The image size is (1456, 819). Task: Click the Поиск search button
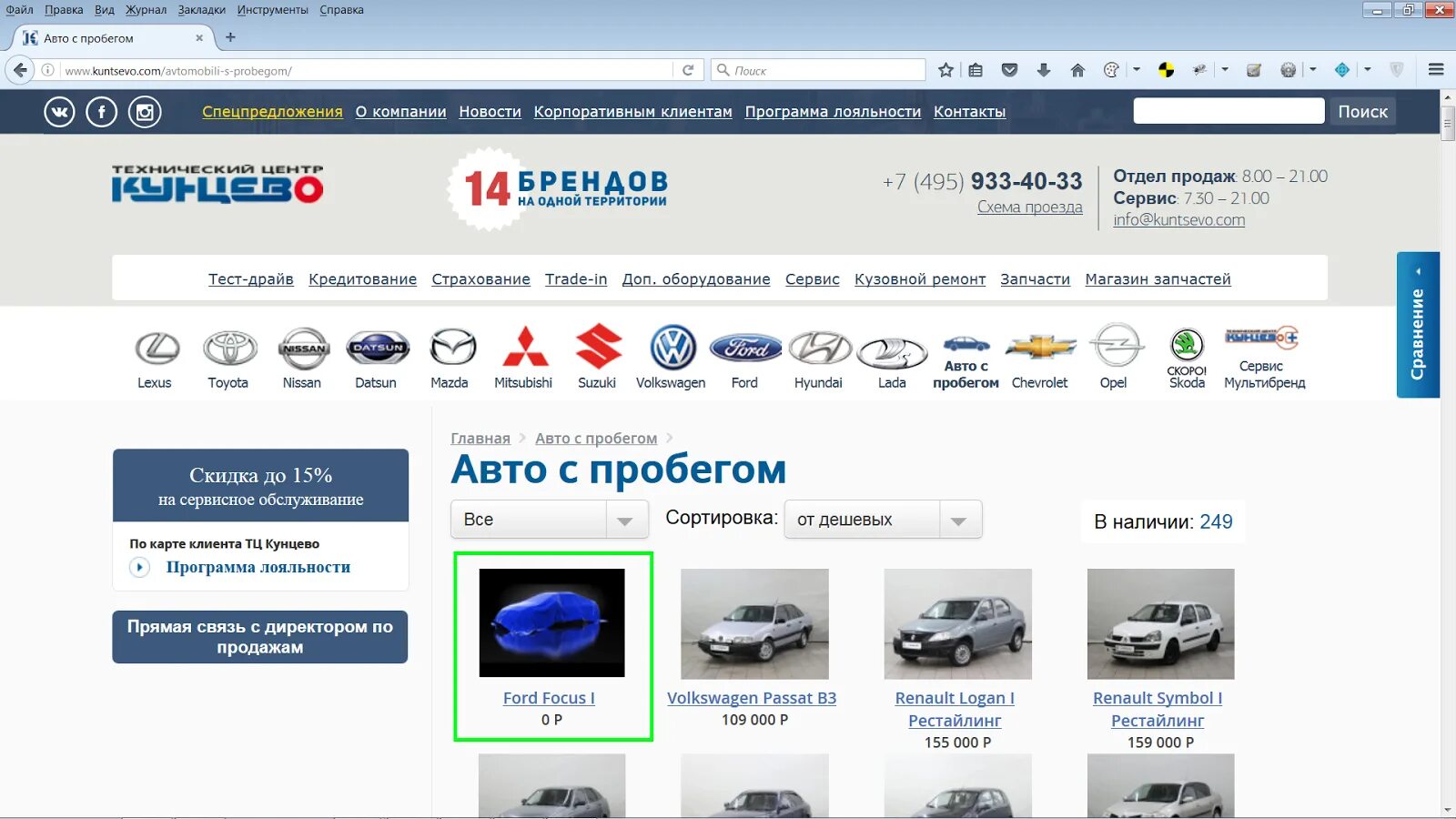coord(1362,111)
